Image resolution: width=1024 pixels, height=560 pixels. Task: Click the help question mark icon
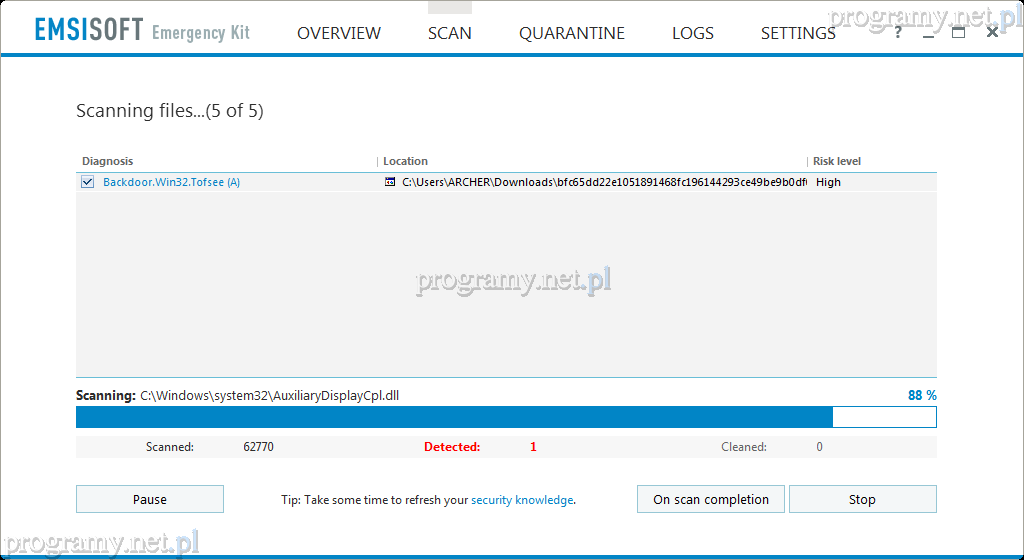pos(898,32)
